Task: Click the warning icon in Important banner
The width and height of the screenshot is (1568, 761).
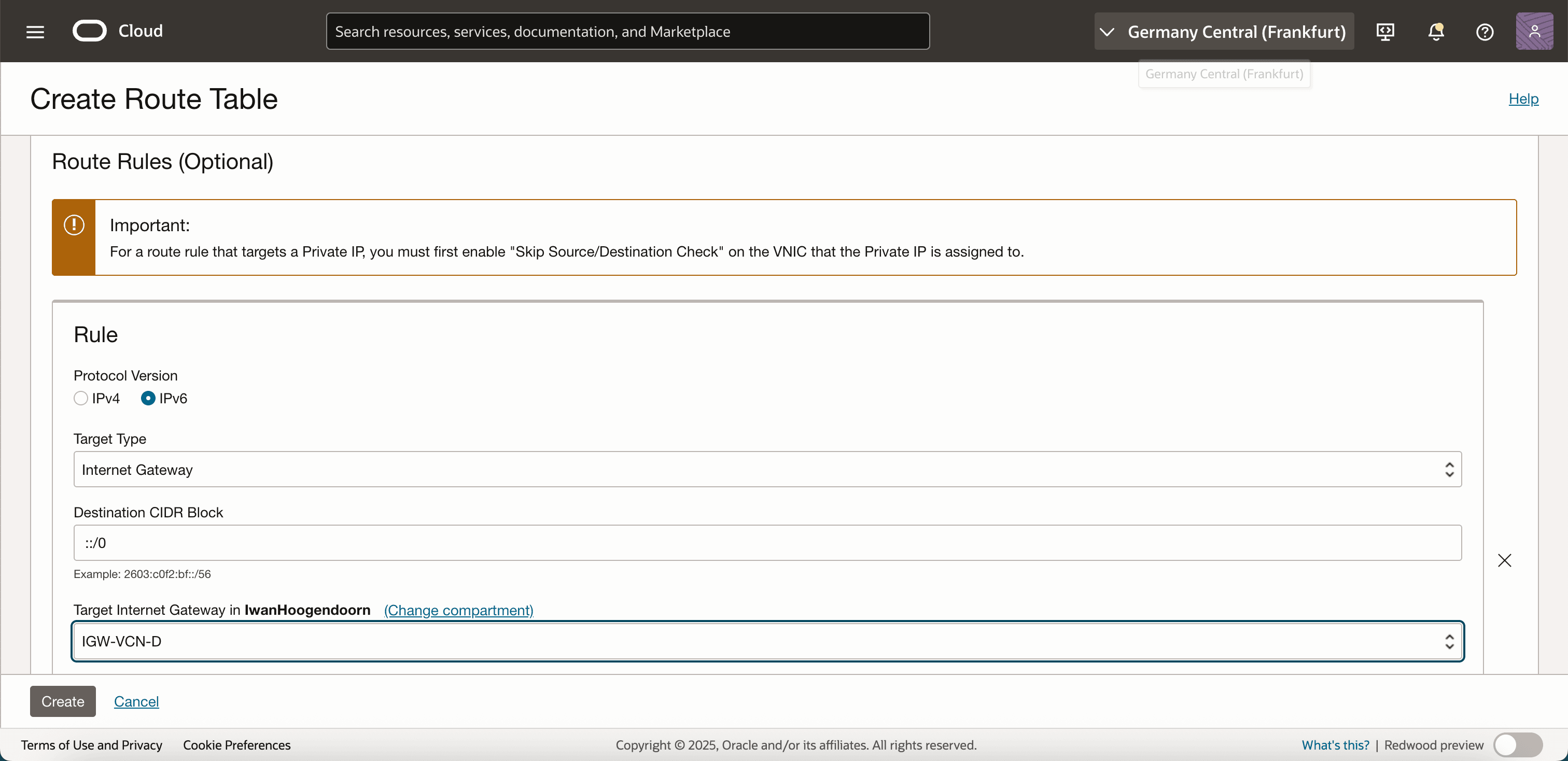Action: coord(74,225)
